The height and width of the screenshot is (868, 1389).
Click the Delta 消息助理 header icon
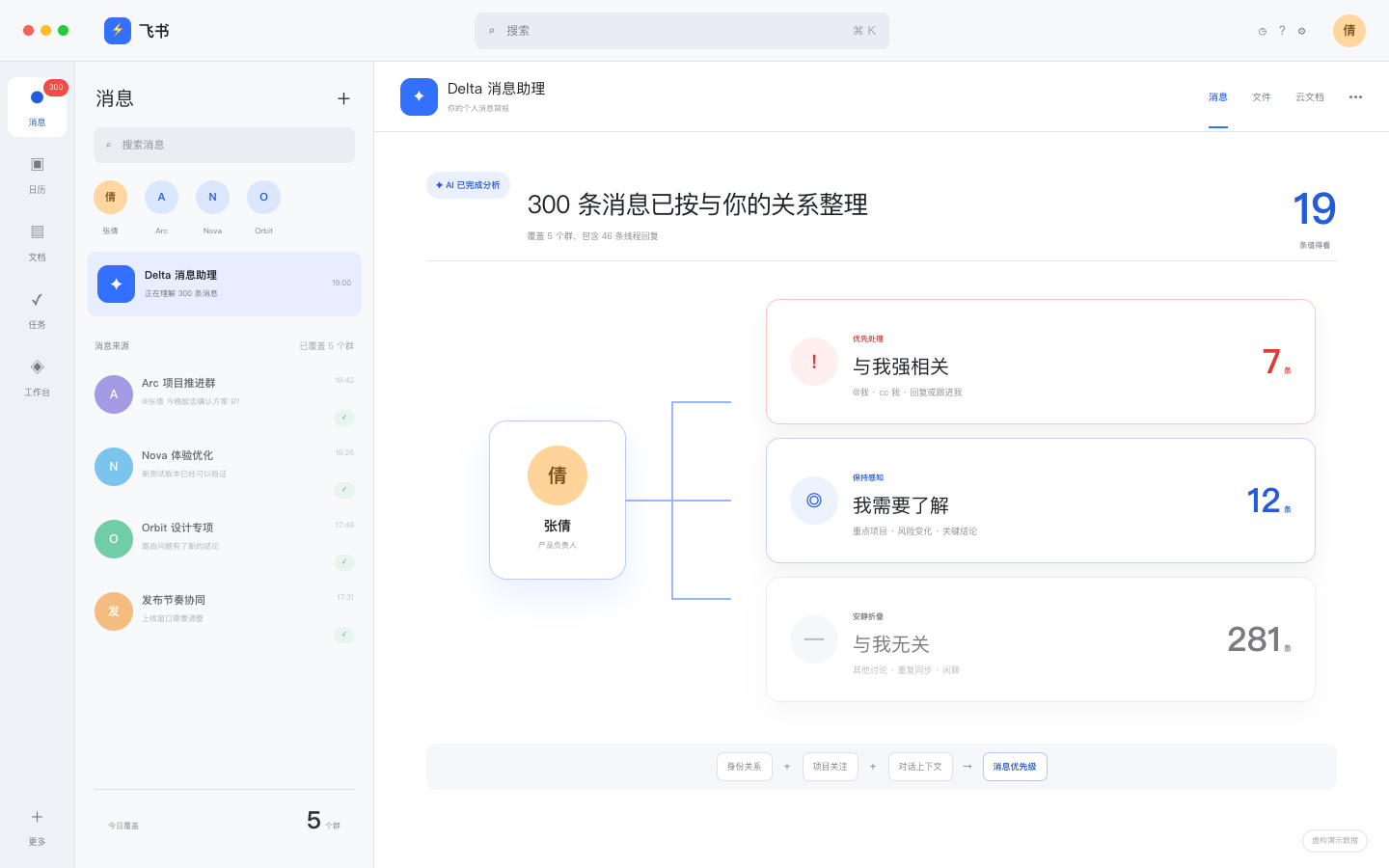tap(419, 96)
